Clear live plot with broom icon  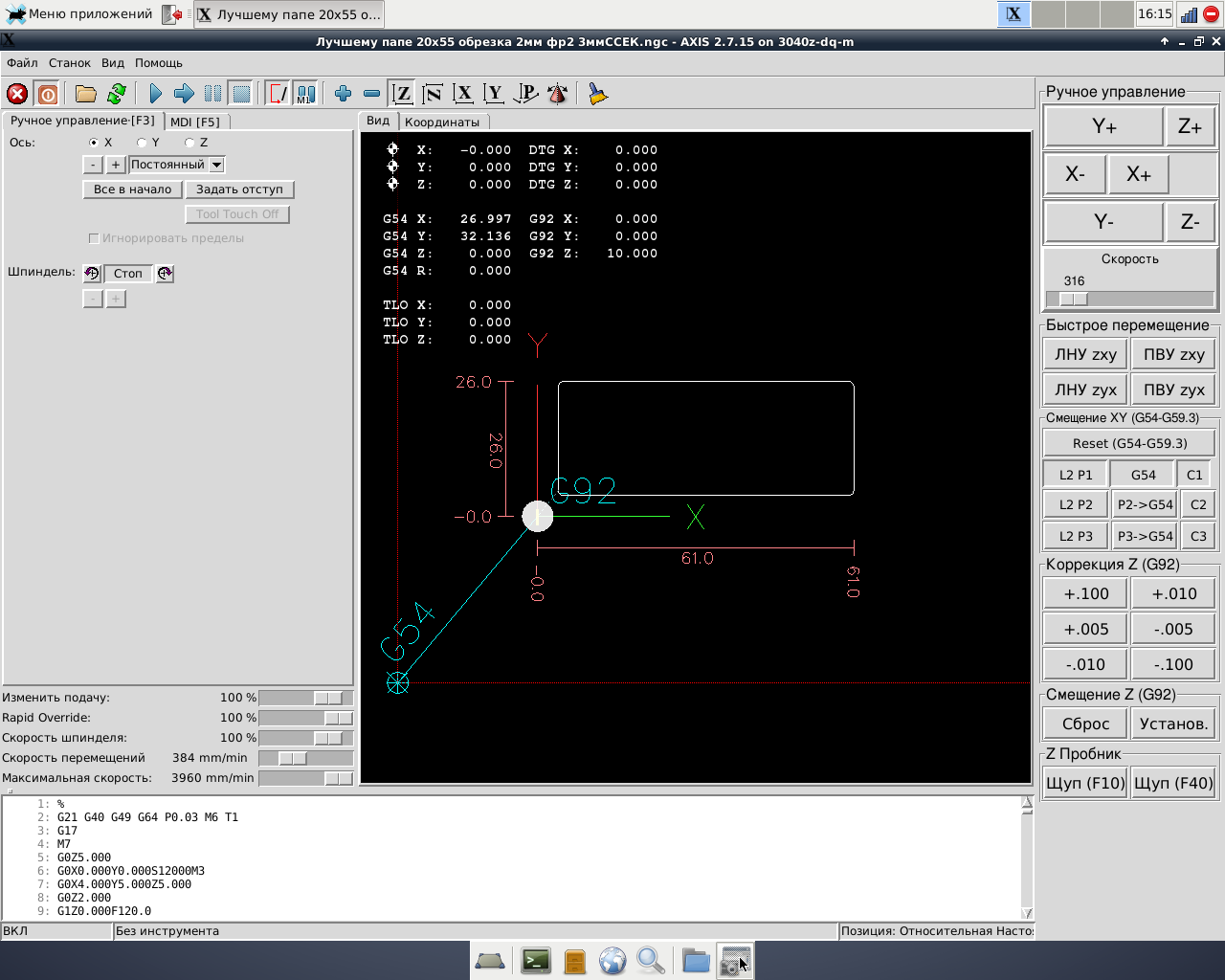pyautogui.click(x=598, y=94)
